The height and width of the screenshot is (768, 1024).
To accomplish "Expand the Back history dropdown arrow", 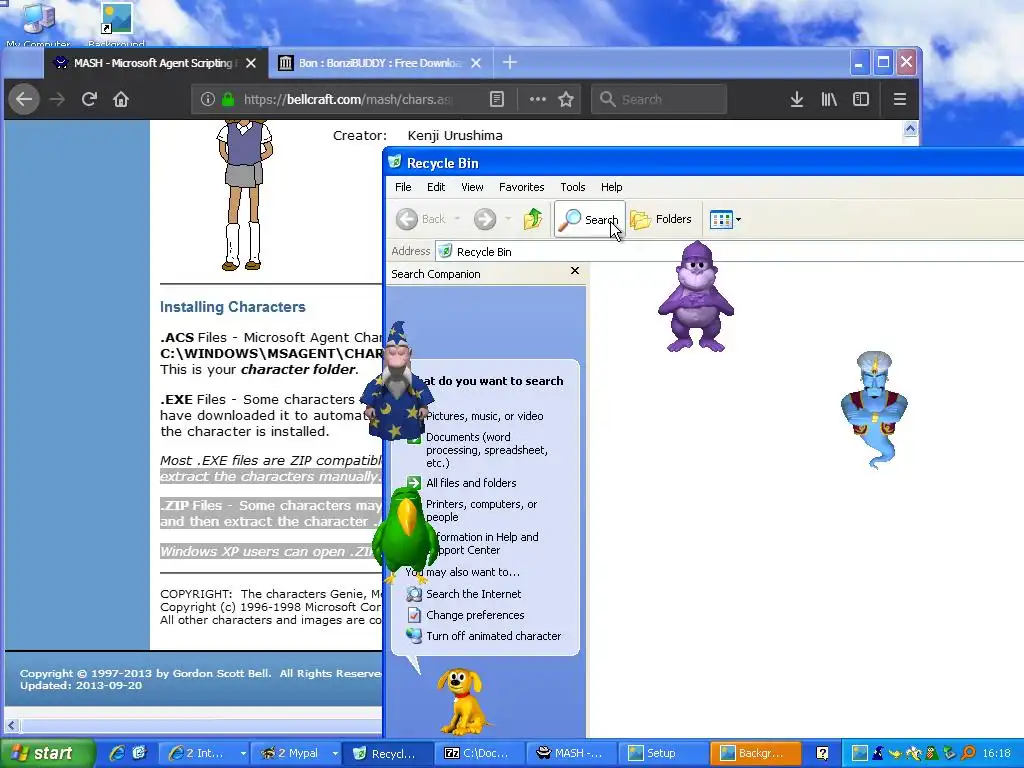I will pyautogui.click(x=457, y=219).
